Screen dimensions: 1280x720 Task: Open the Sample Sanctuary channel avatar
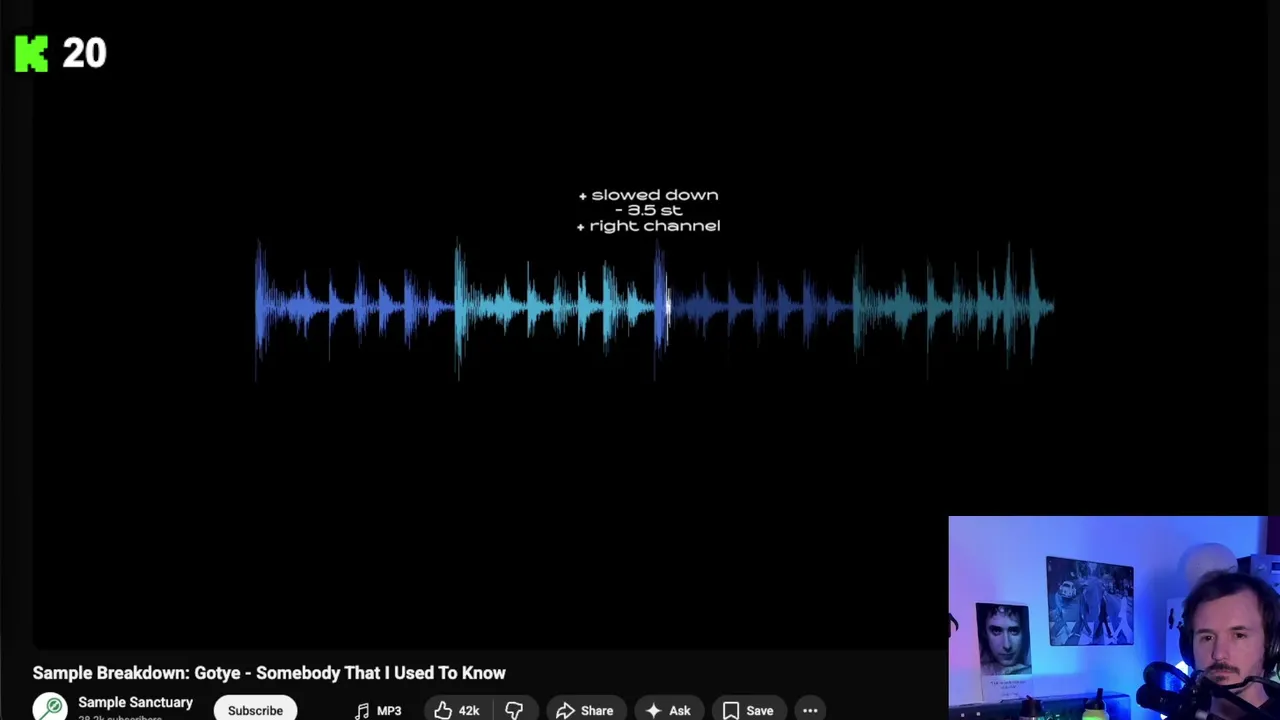[49, 708]
